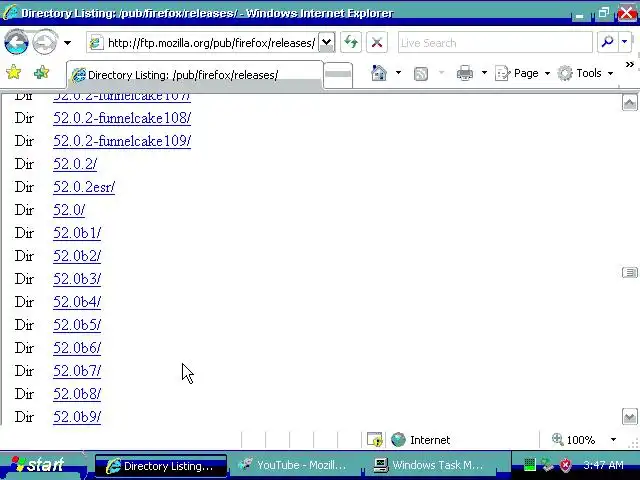This screenshot has width=640, height=480.
Task: Click the scrollbar up arrow
Action: click(629, 102)
